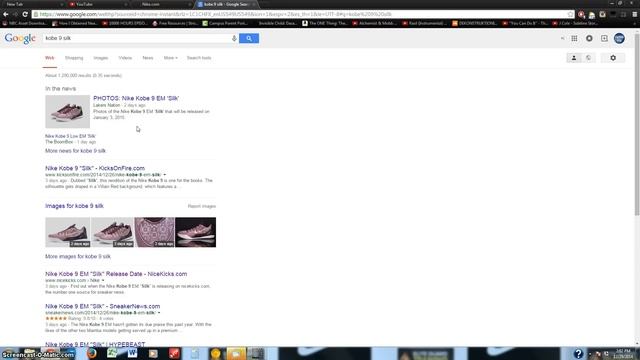Viewport: 640px width, 360px height.
Task: Expand the nicekicks.com result URL dropdown arrow
Action: pos(103,280)
